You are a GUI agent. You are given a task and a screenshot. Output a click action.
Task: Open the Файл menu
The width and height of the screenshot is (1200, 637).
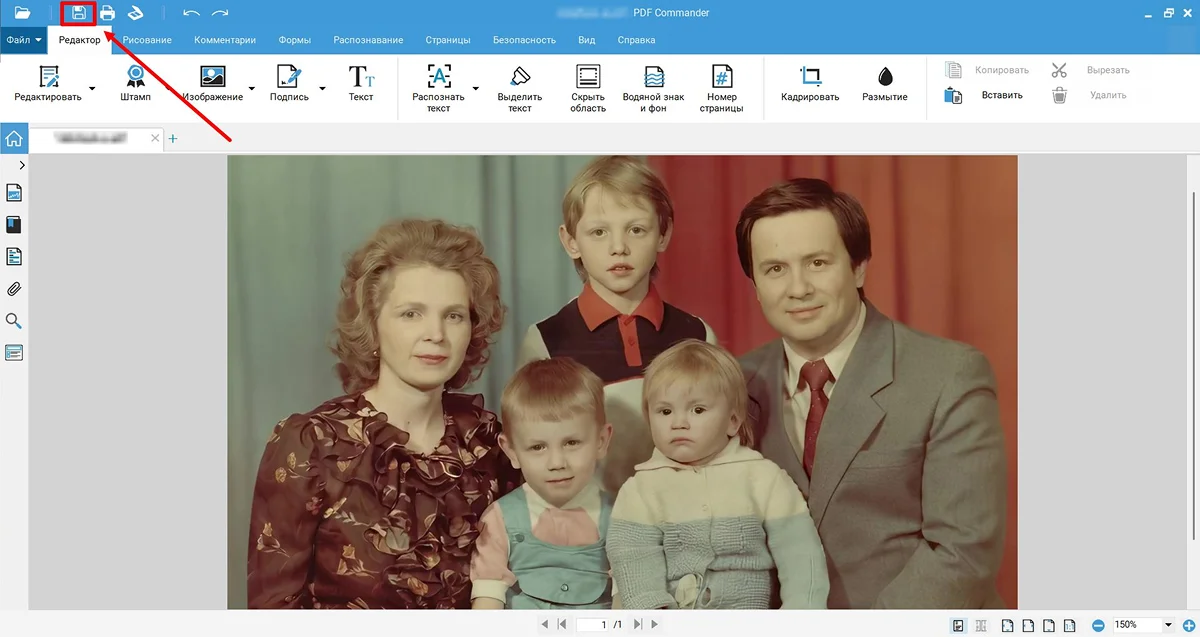[x=23, y=40]
